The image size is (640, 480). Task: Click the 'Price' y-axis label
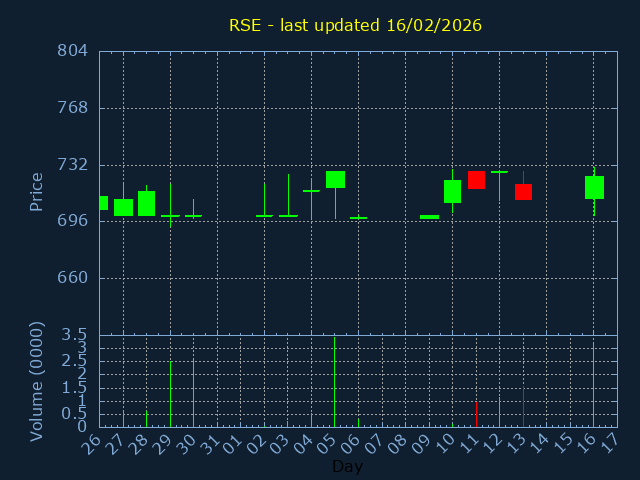coord(37,192)
